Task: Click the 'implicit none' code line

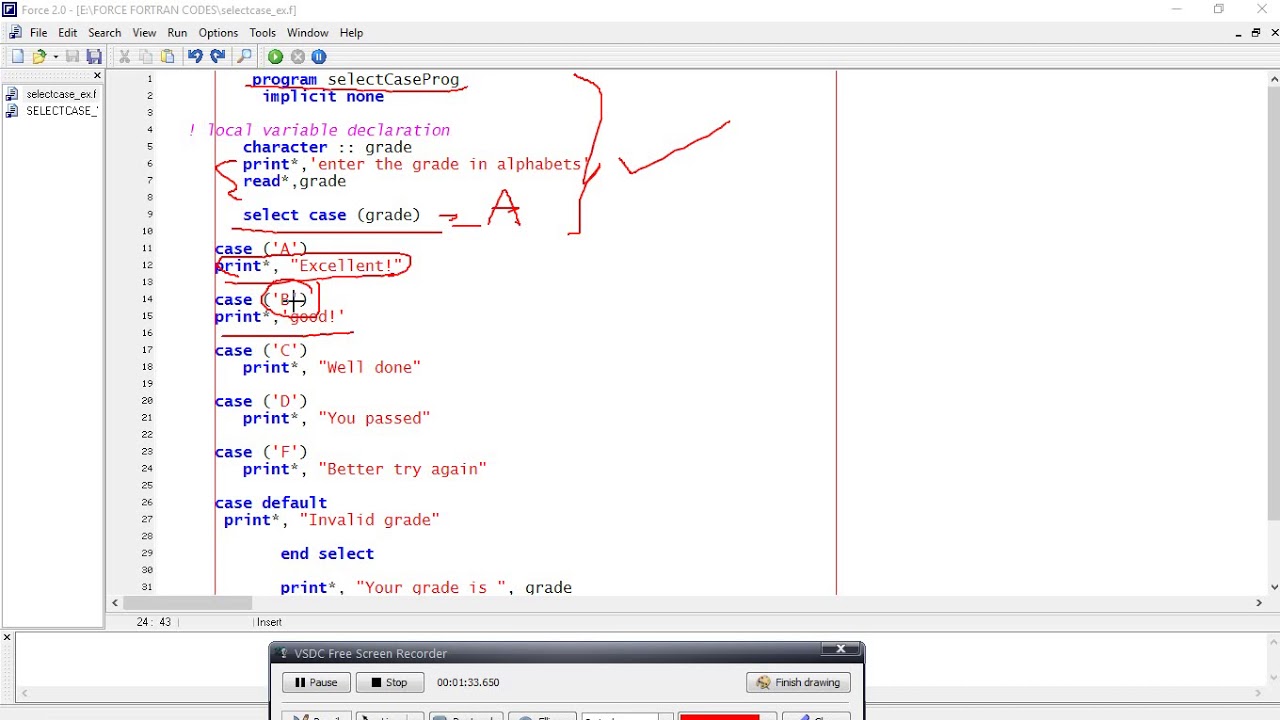Action: pos(323,97)
